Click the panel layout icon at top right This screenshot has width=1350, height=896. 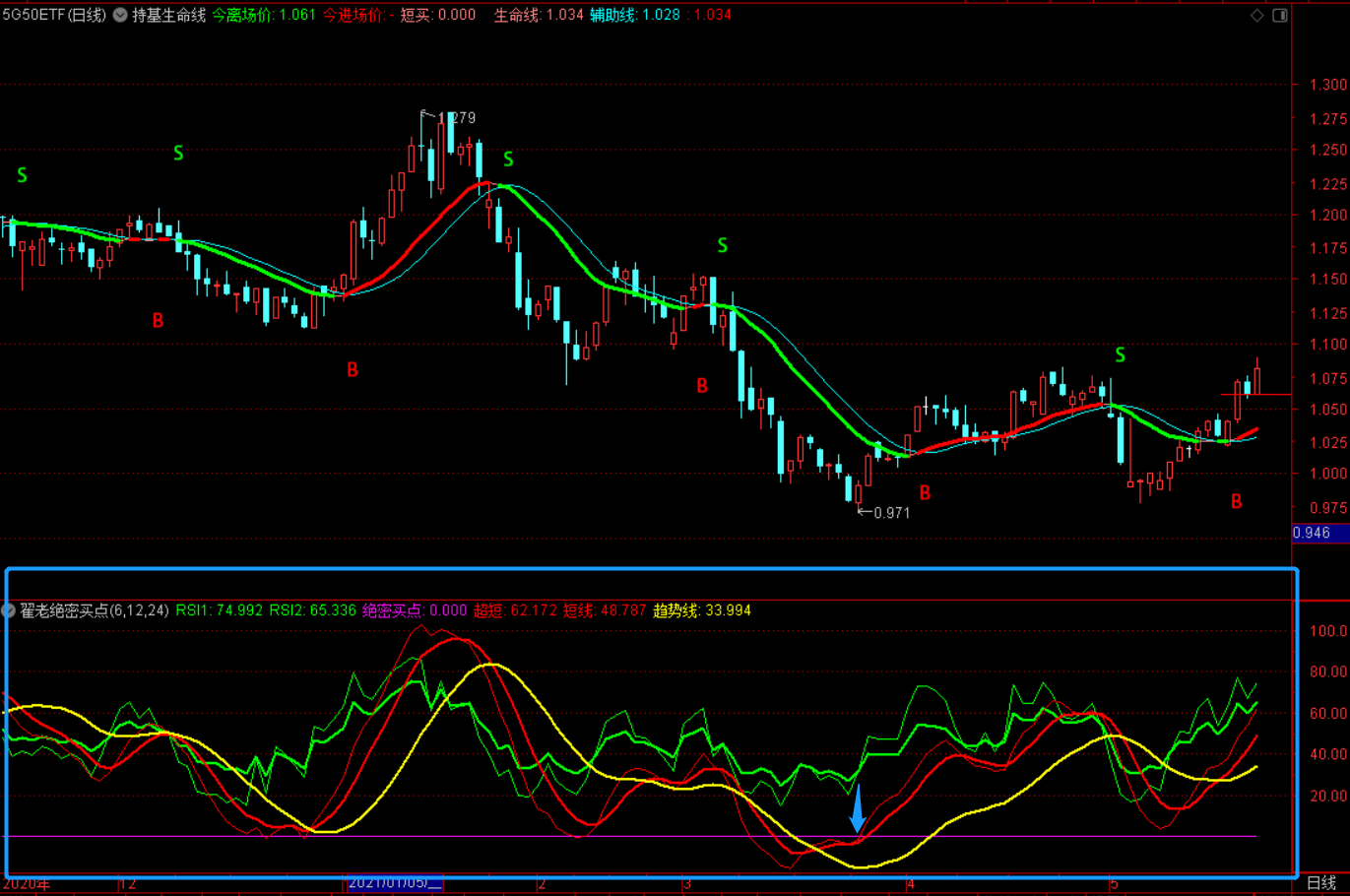pyautogui.click(x=1280, y=15)
